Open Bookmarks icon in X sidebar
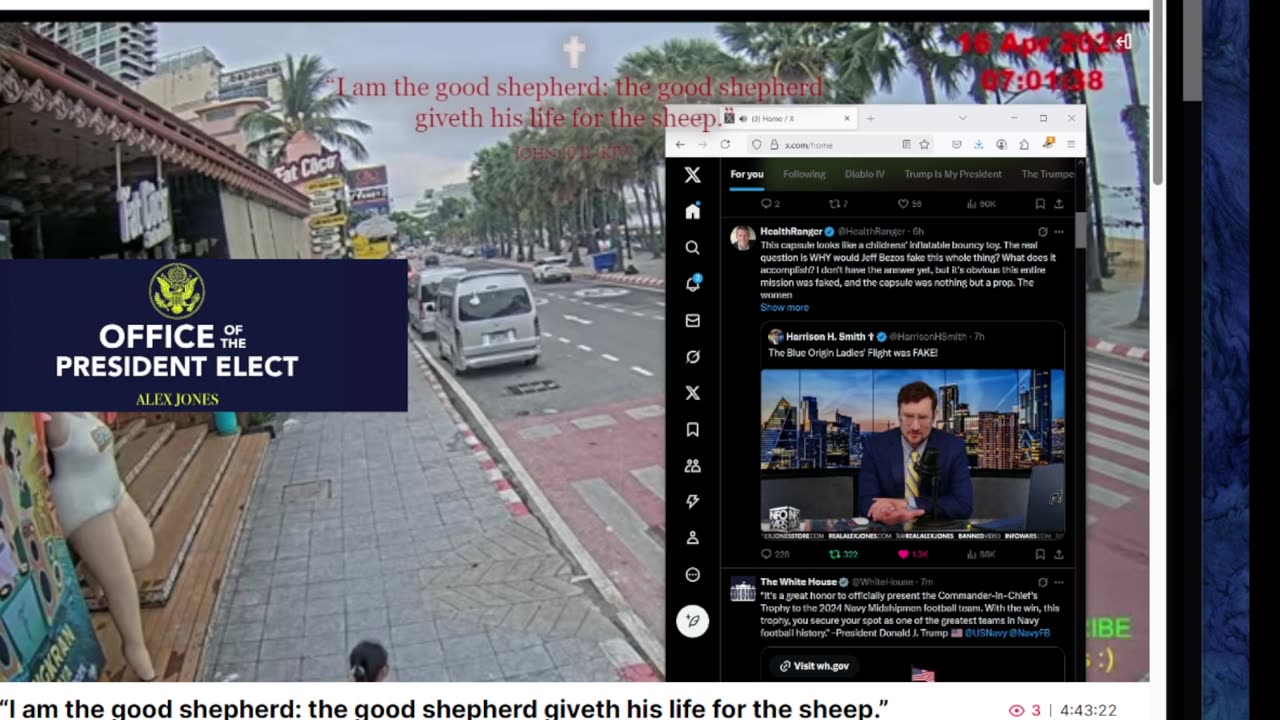 pos(692,430)
